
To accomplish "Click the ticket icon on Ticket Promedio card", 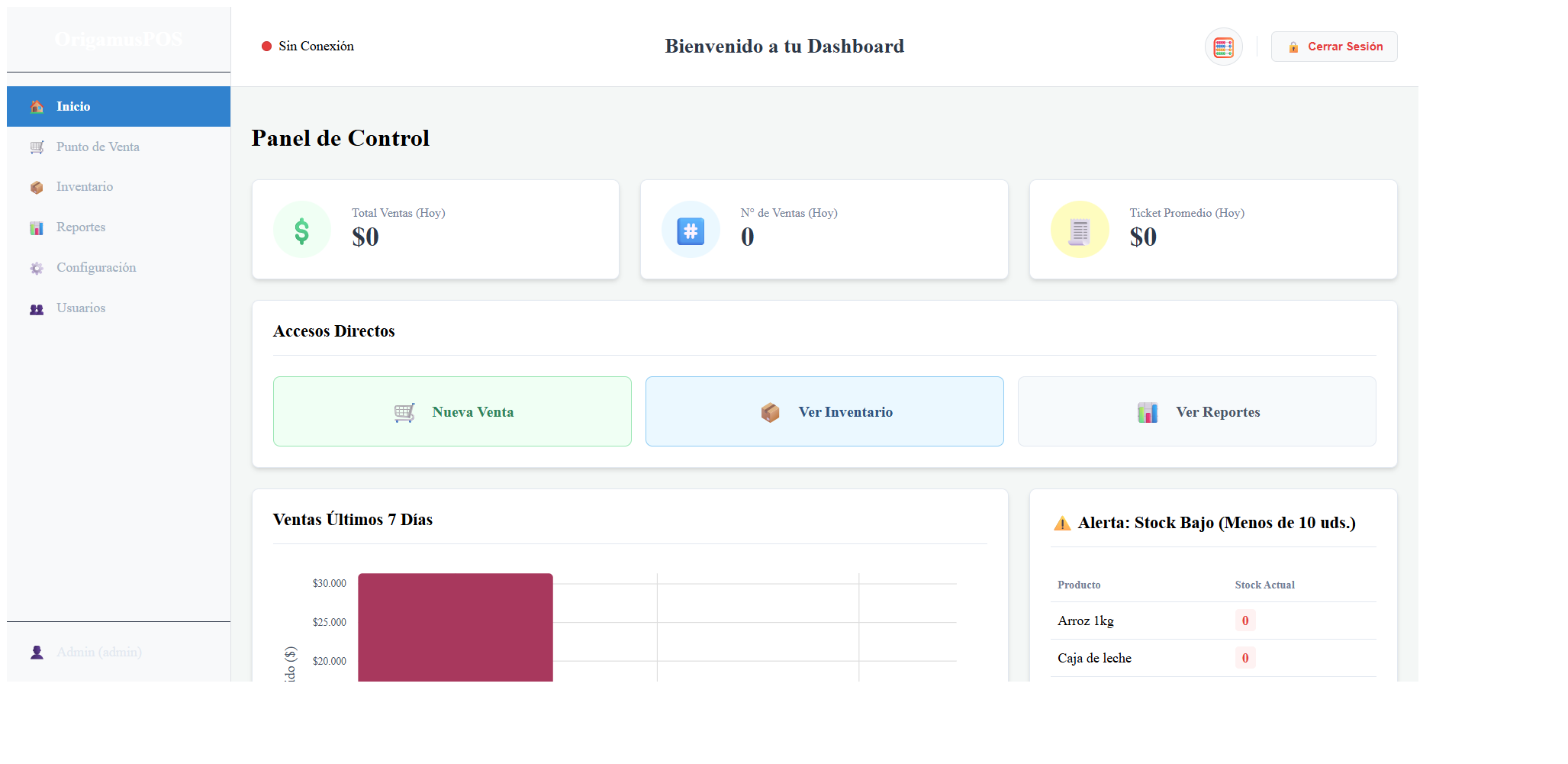I will 1079,229.
